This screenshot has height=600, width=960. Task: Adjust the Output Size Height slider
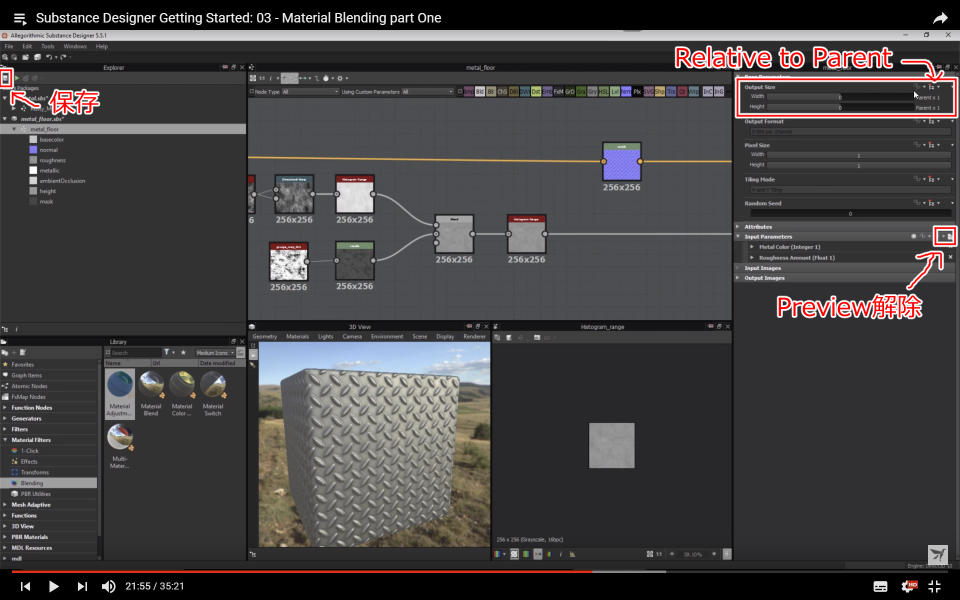point(840,107)
